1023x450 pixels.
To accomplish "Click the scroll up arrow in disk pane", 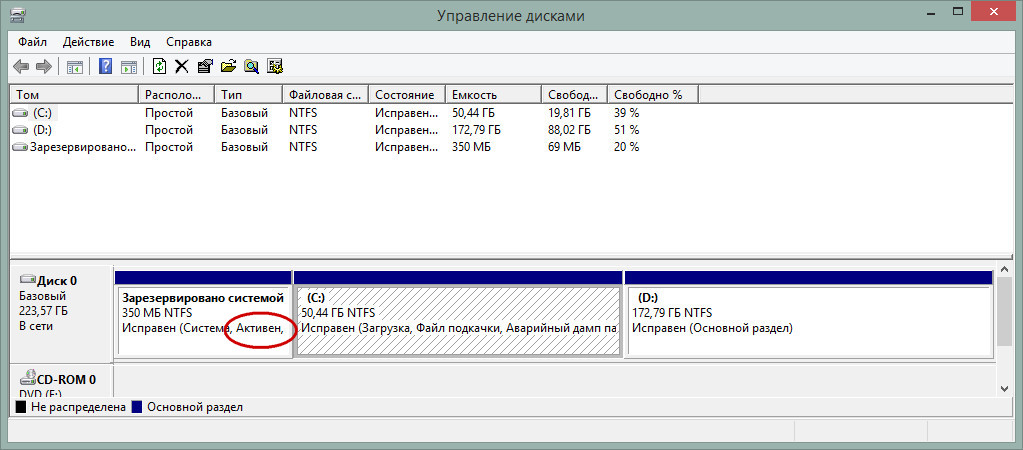I will point(1004,269).
